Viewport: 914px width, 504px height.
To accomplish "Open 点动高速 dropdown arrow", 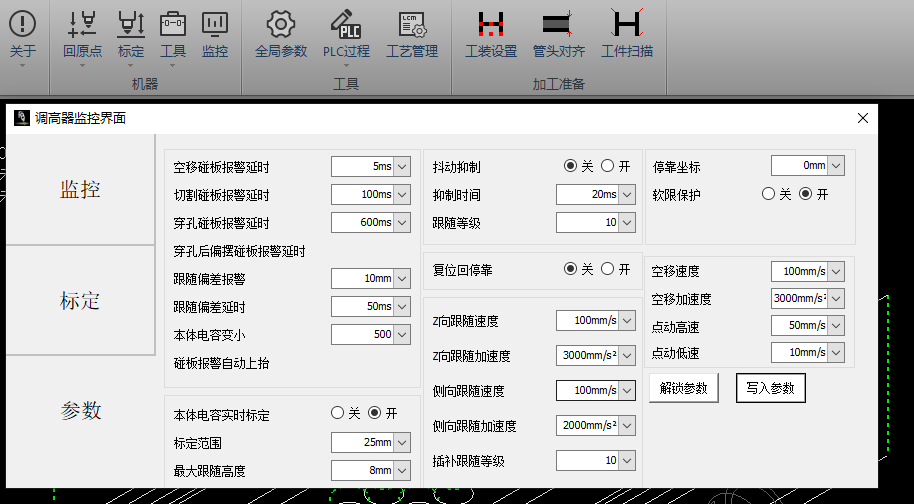I will [x=836, y=325].
